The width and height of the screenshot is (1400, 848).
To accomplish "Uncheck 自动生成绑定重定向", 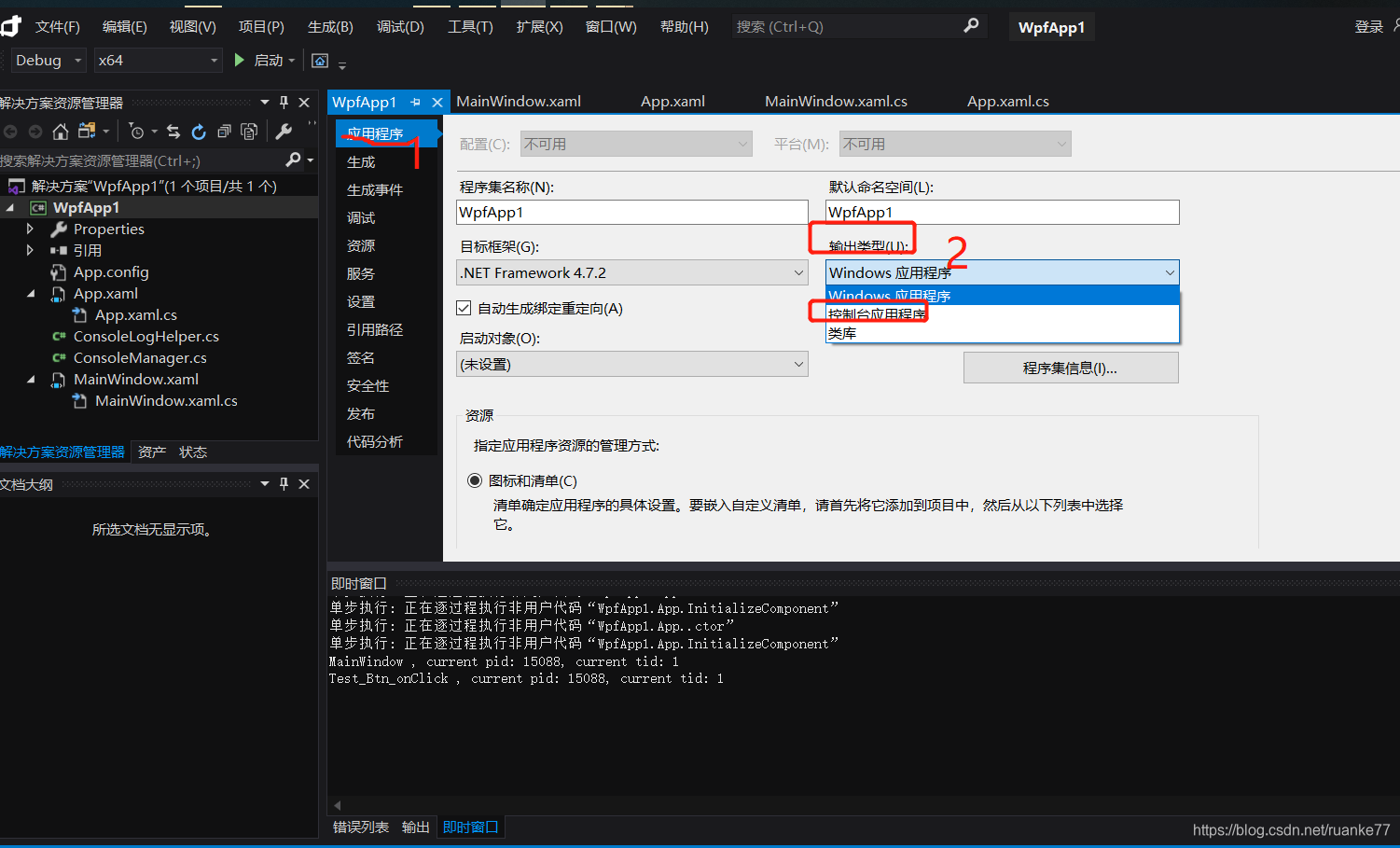I will pyautogui.click(x=464, y=308).
